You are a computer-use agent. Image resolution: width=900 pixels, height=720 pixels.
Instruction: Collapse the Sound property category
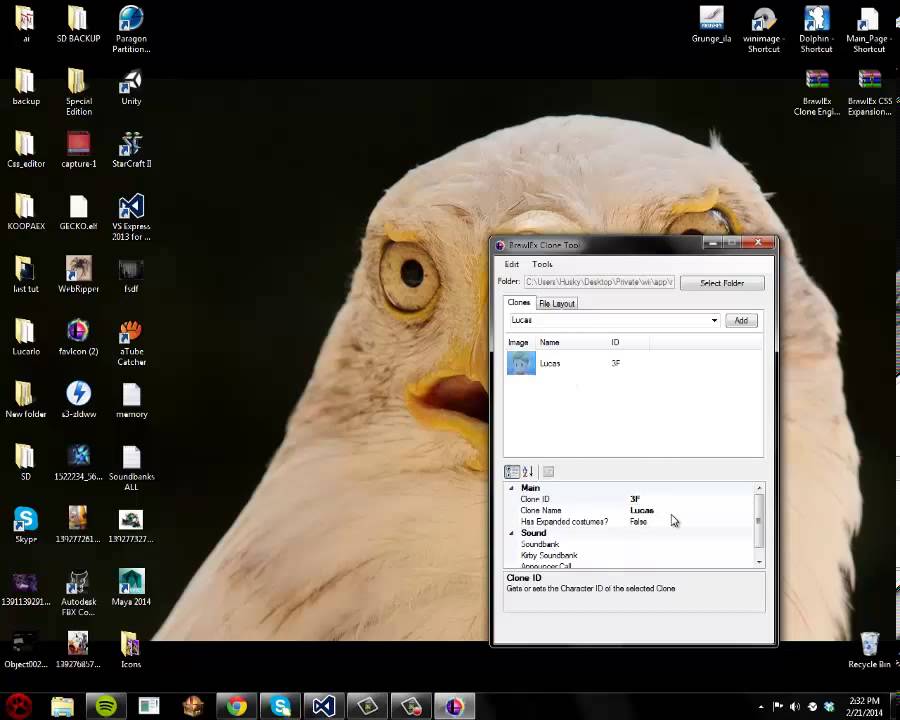tap(511, 533)
